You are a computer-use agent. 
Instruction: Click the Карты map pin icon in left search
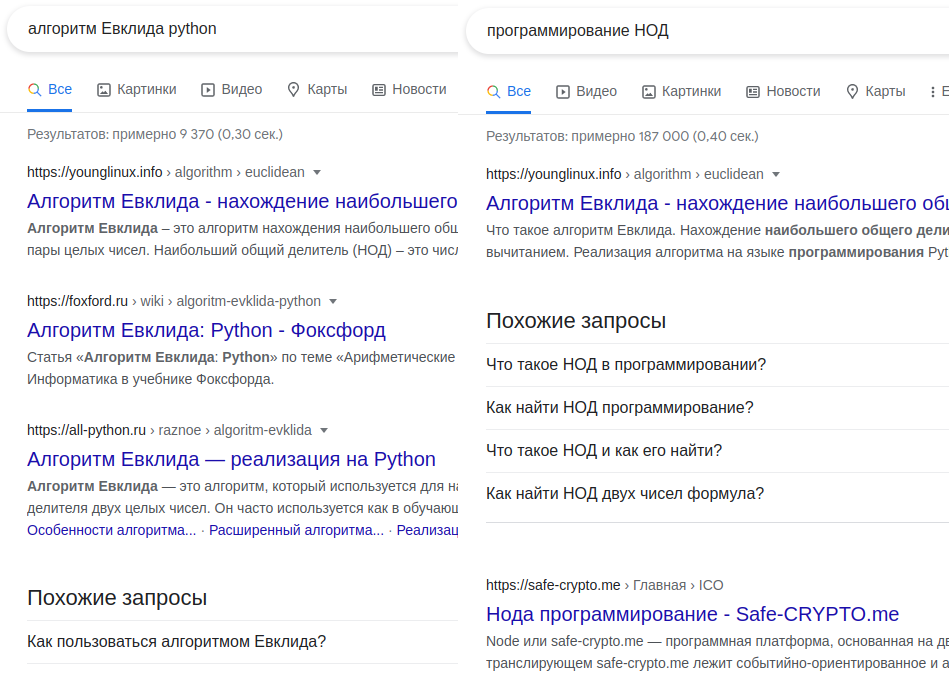click(294, 90)
